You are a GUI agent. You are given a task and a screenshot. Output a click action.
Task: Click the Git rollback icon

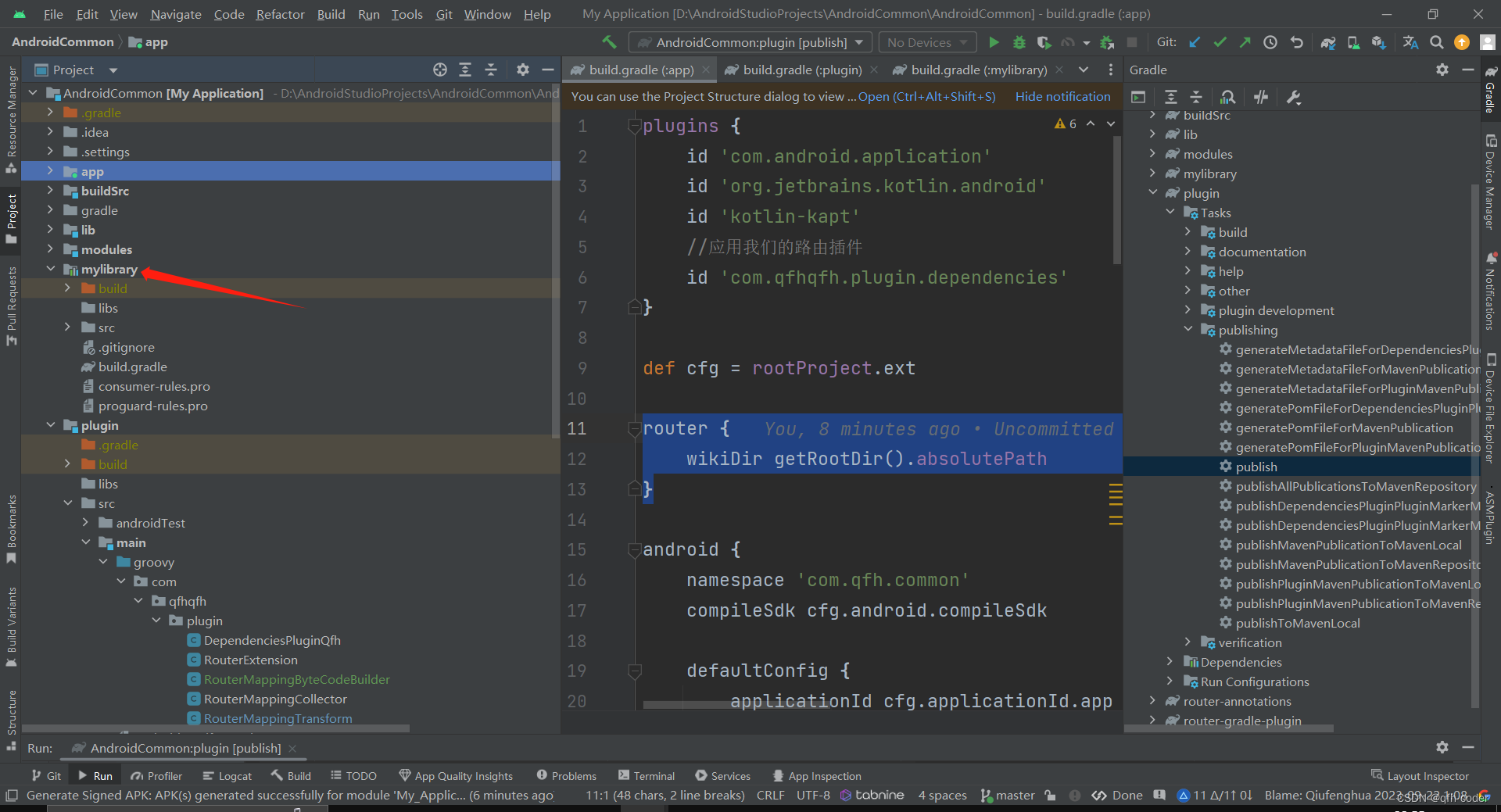point(1296,42)
